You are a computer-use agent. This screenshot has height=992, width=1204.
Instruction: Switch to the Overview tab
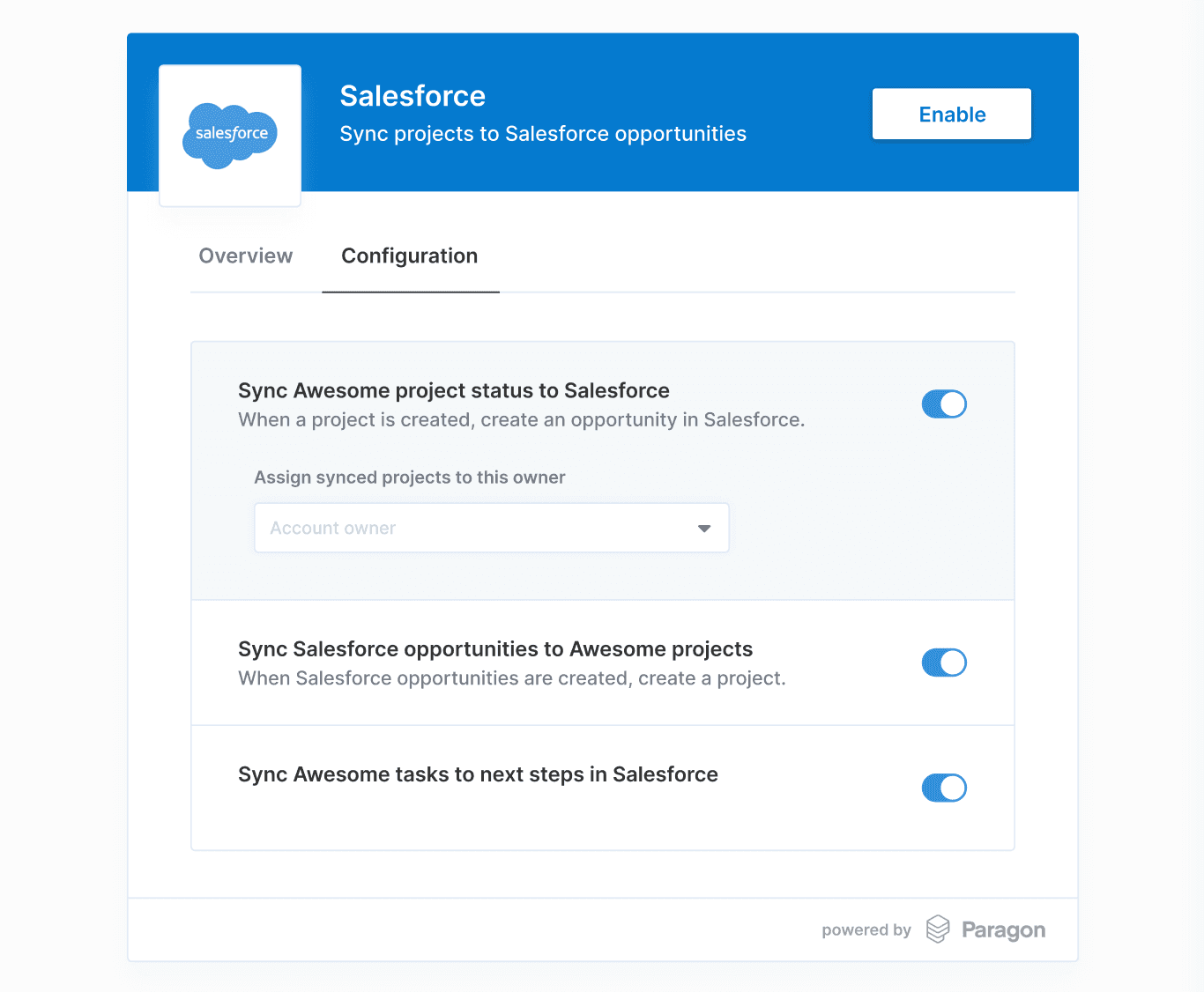click(x=246, y=256)
